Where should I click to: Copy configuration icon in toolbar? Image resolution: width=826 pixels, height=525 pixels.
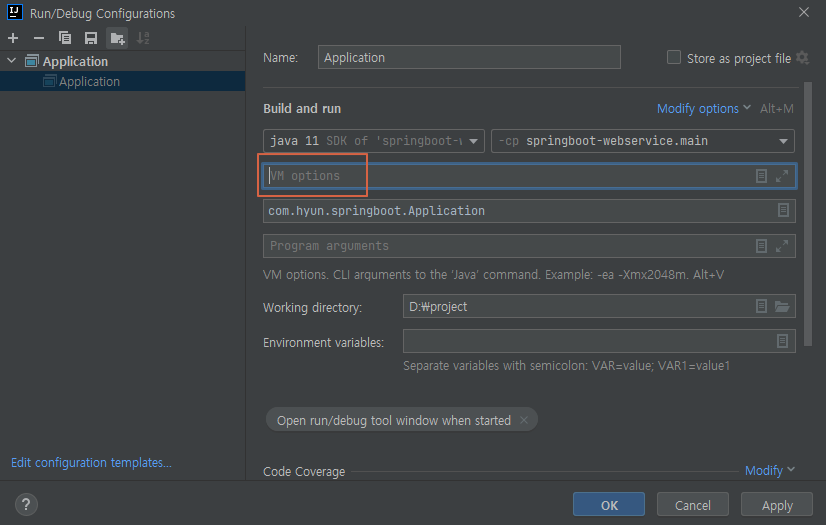coord(65,38)
